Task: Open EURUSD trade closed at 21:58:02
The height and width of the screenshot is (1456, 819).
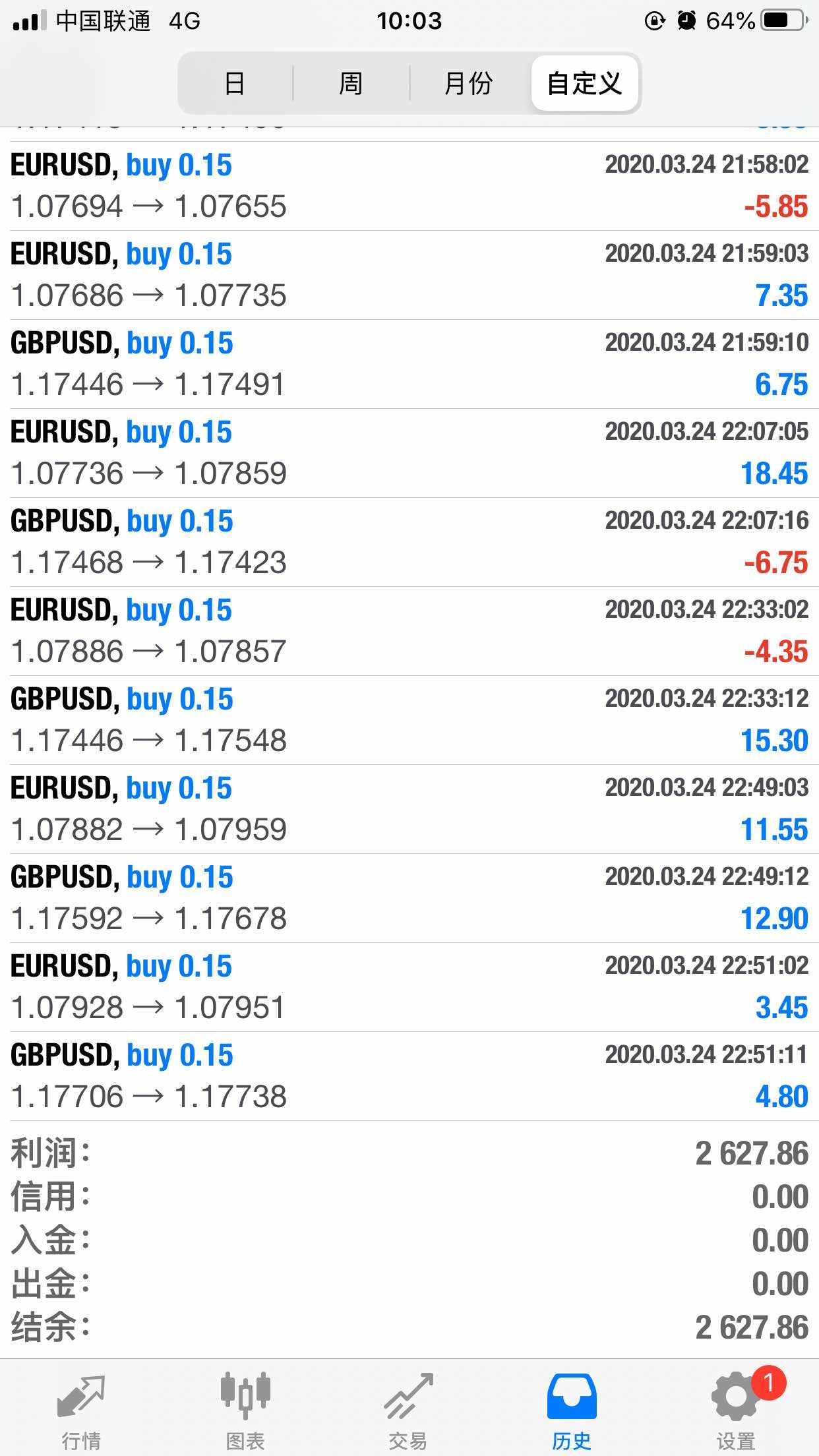Action: [409, 186]
